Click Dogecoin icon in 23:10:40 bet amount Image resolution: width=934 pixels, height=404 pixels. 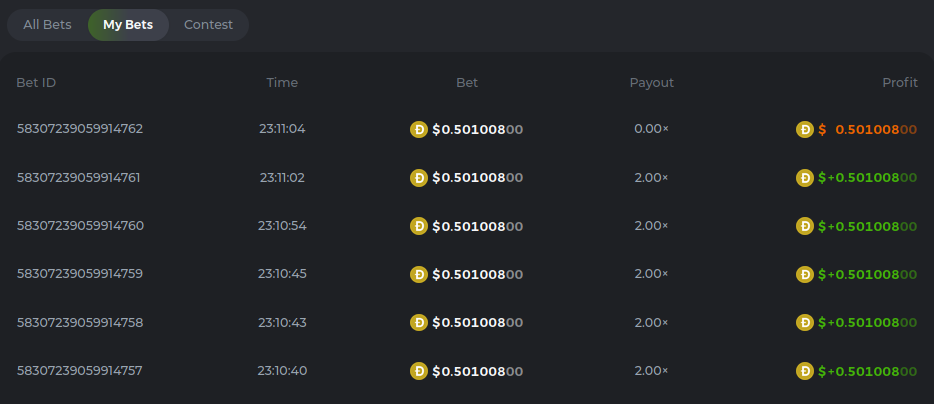tap(419, 371)
